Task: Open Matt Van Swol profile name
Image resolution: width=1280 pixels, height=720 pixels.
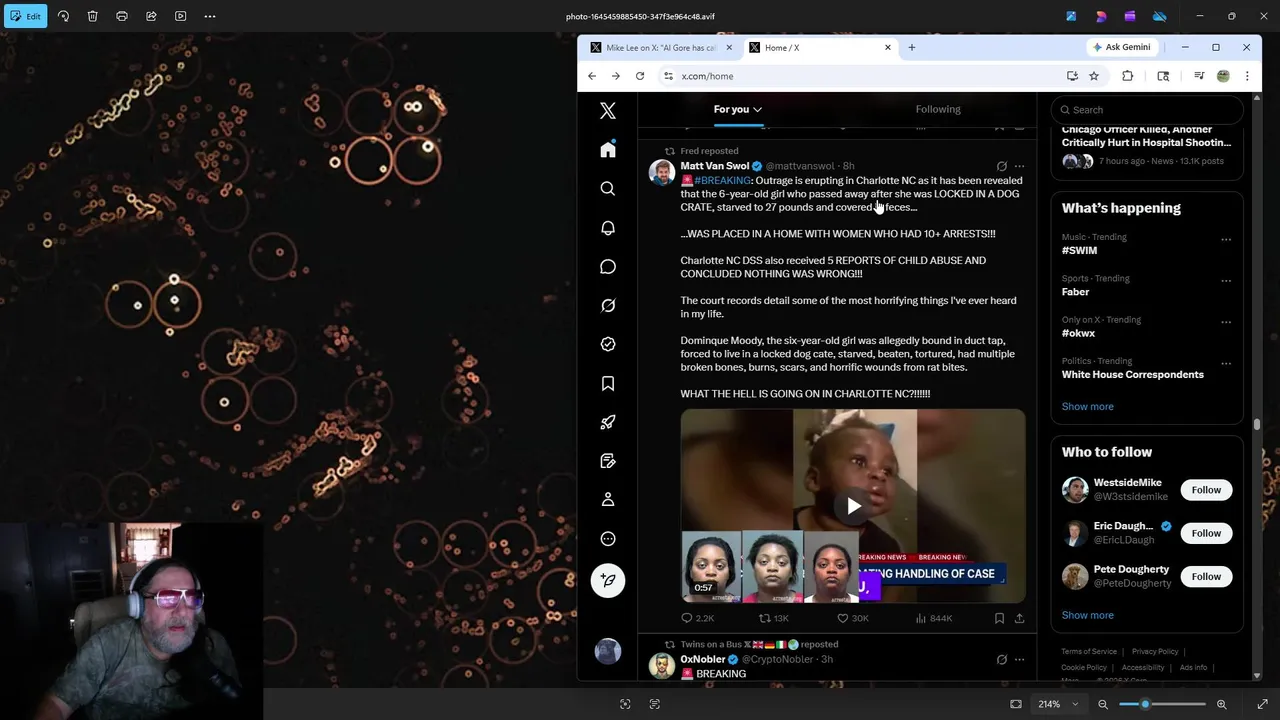Action: pyautogui.click(x=714, y=166)
